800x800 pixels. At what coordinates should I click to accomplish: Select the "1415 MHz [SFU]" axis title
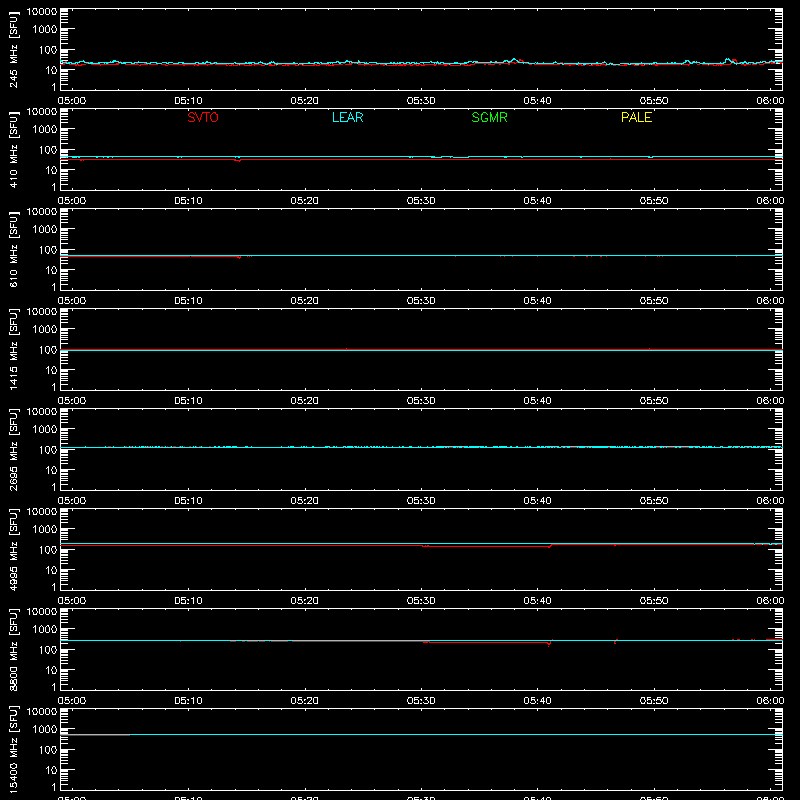(x=13, y=349)
